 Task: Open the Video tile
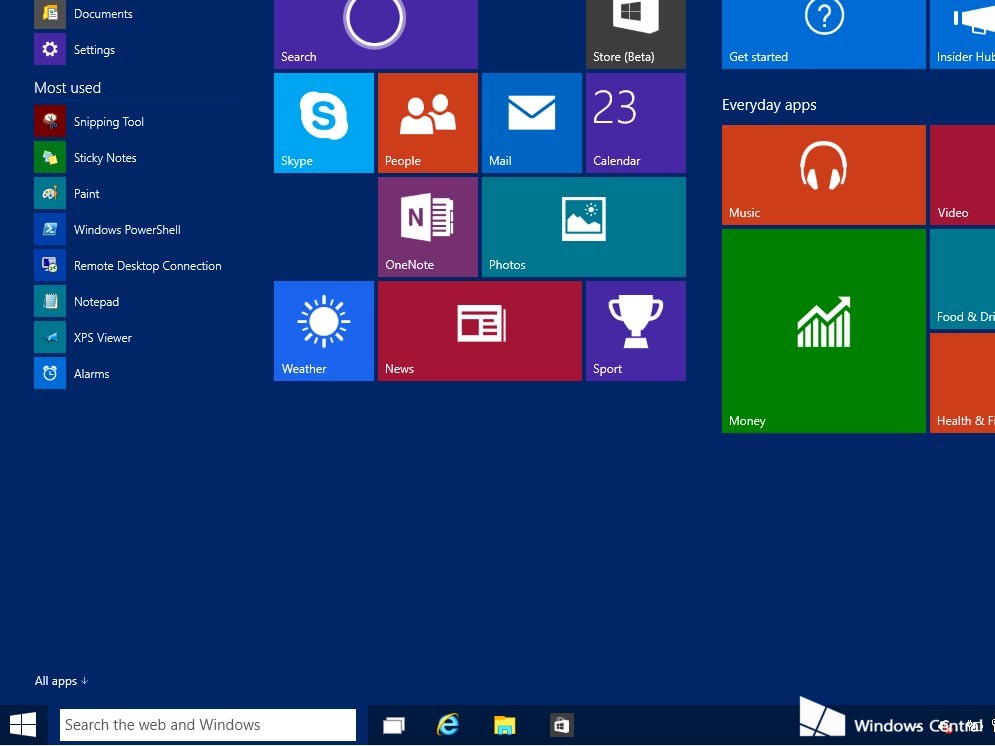tap(963, 175)
